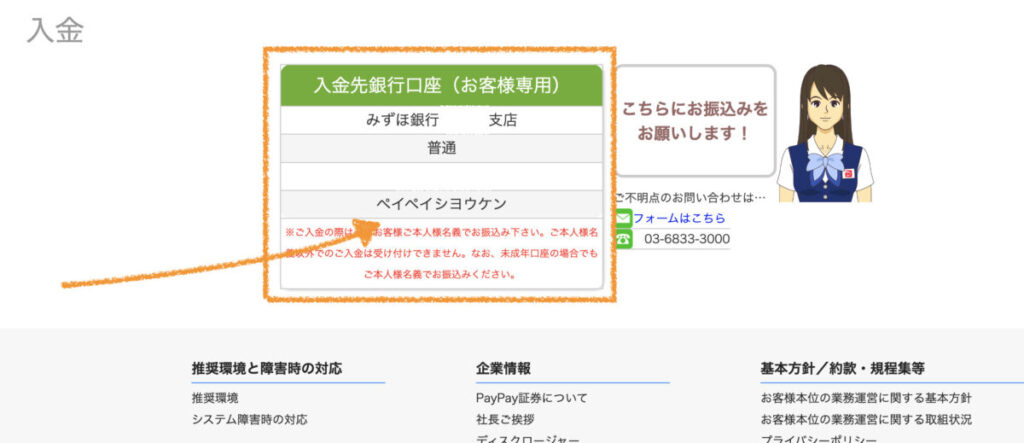
Task: Click the 企業情報 footer section heading
Action: point(503,368)
